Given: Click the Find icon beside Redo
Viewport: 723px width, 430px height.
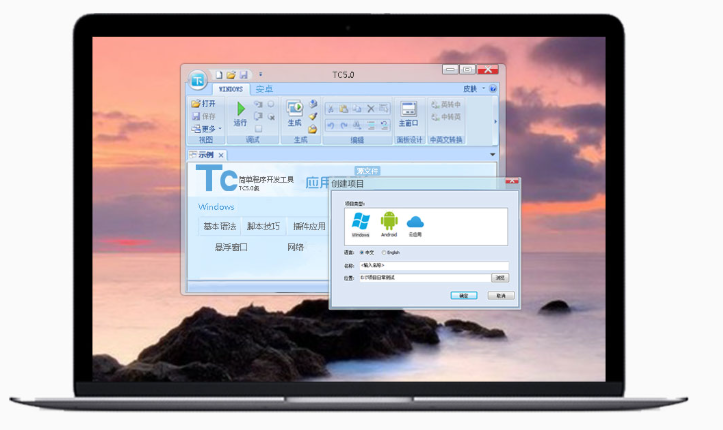Looking at the screenshot, I should click(x=357, y=125).
